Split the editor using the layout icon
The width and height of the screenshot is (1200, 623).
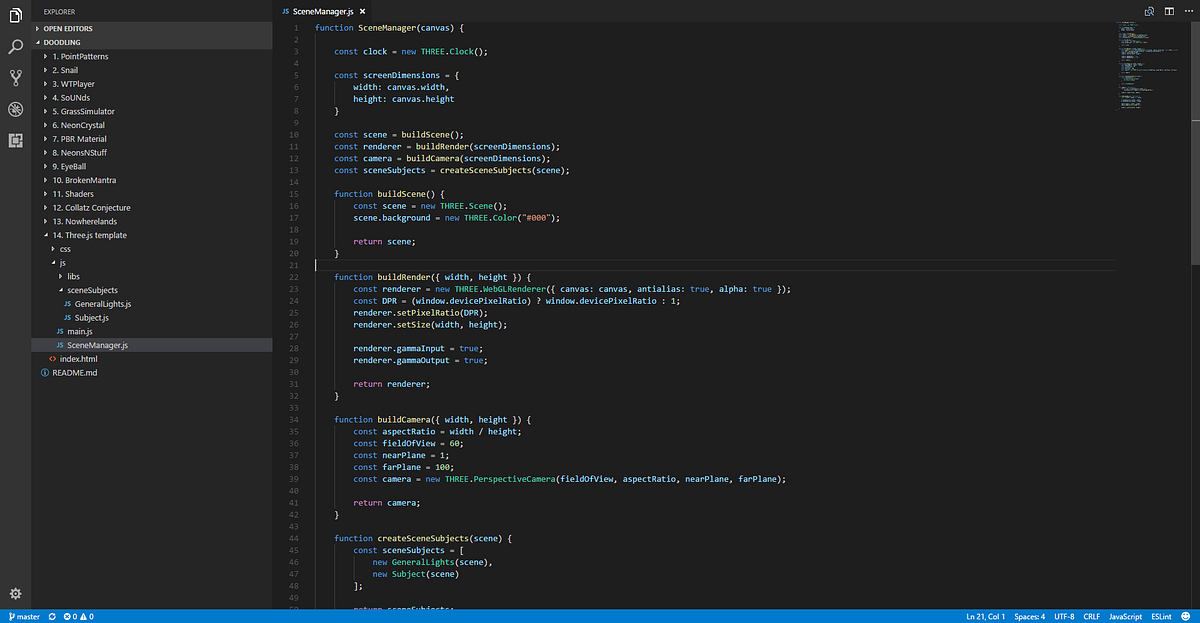[x=1168, y=11]
